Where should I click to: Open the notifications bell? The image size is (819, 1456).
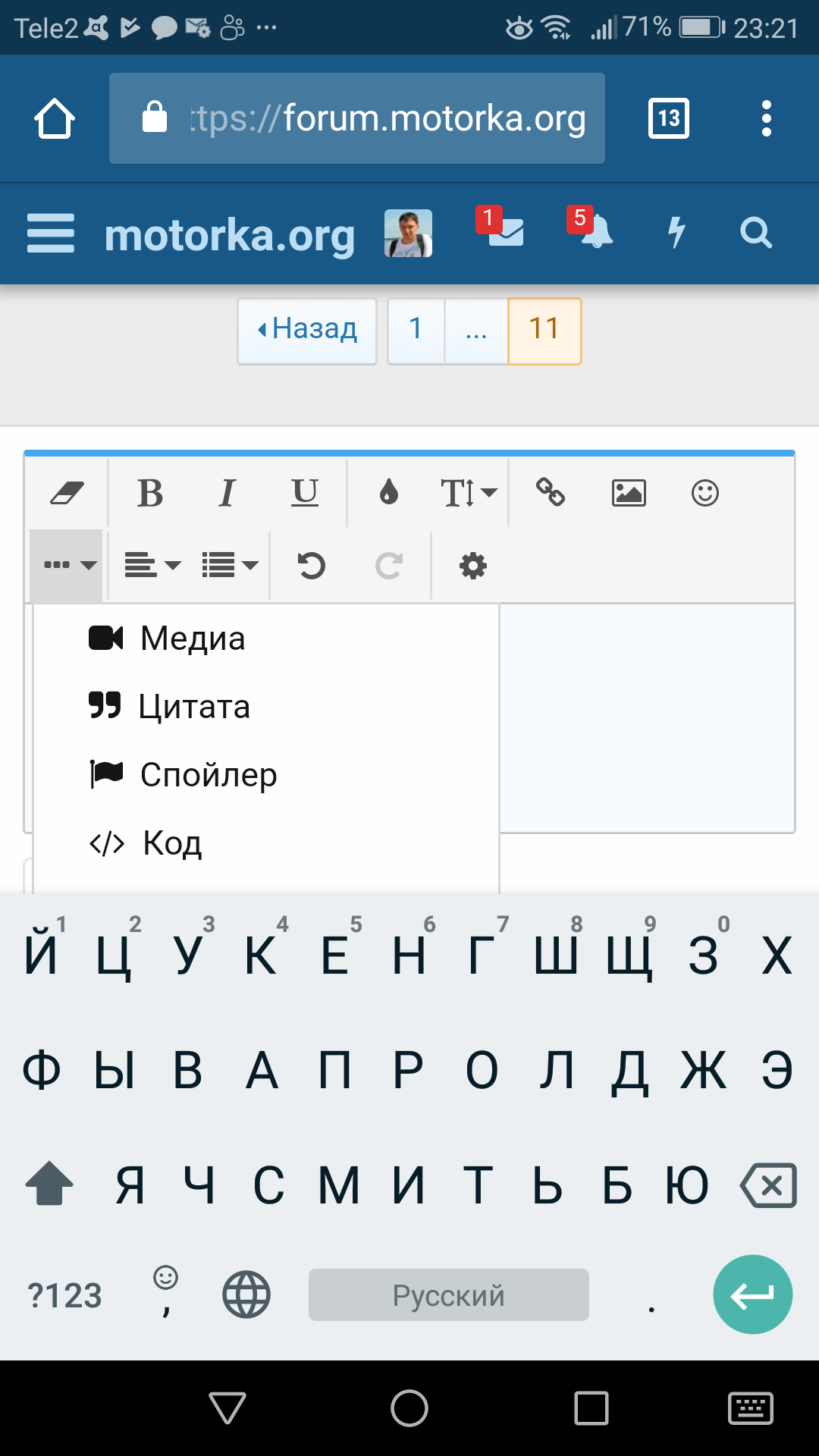pyautogui.click(x=595, y=232)
